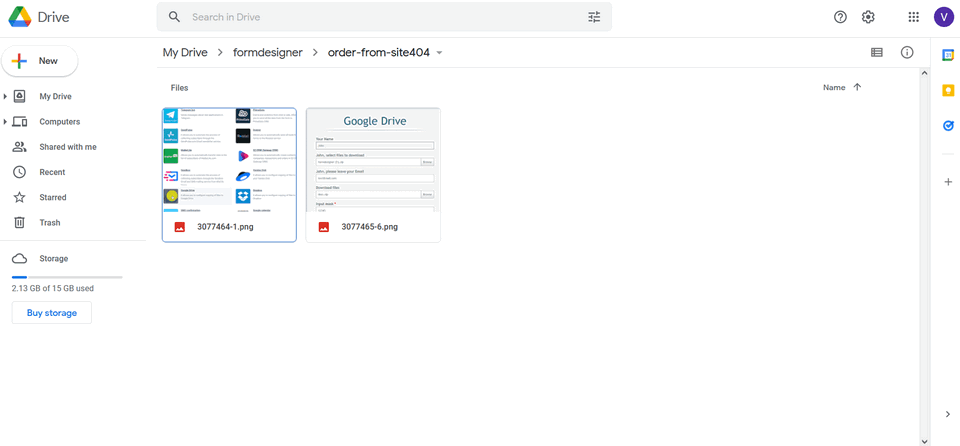Switch to list layout view
Image resolution: width=960 pixels, height=446 pixels.
[877, 53]
